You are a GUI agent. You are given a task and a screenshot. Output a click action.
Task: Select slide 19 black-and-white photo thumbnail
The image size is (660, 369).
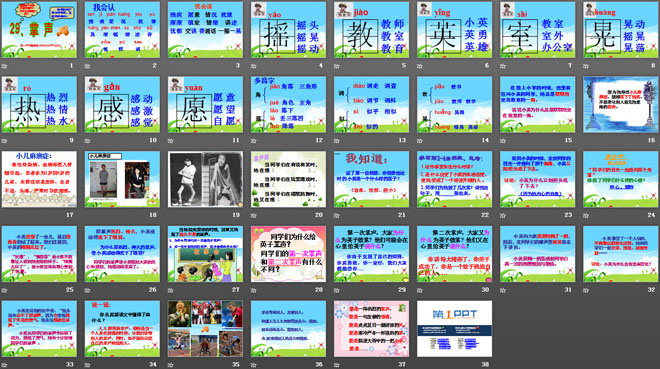click(205, 179)
